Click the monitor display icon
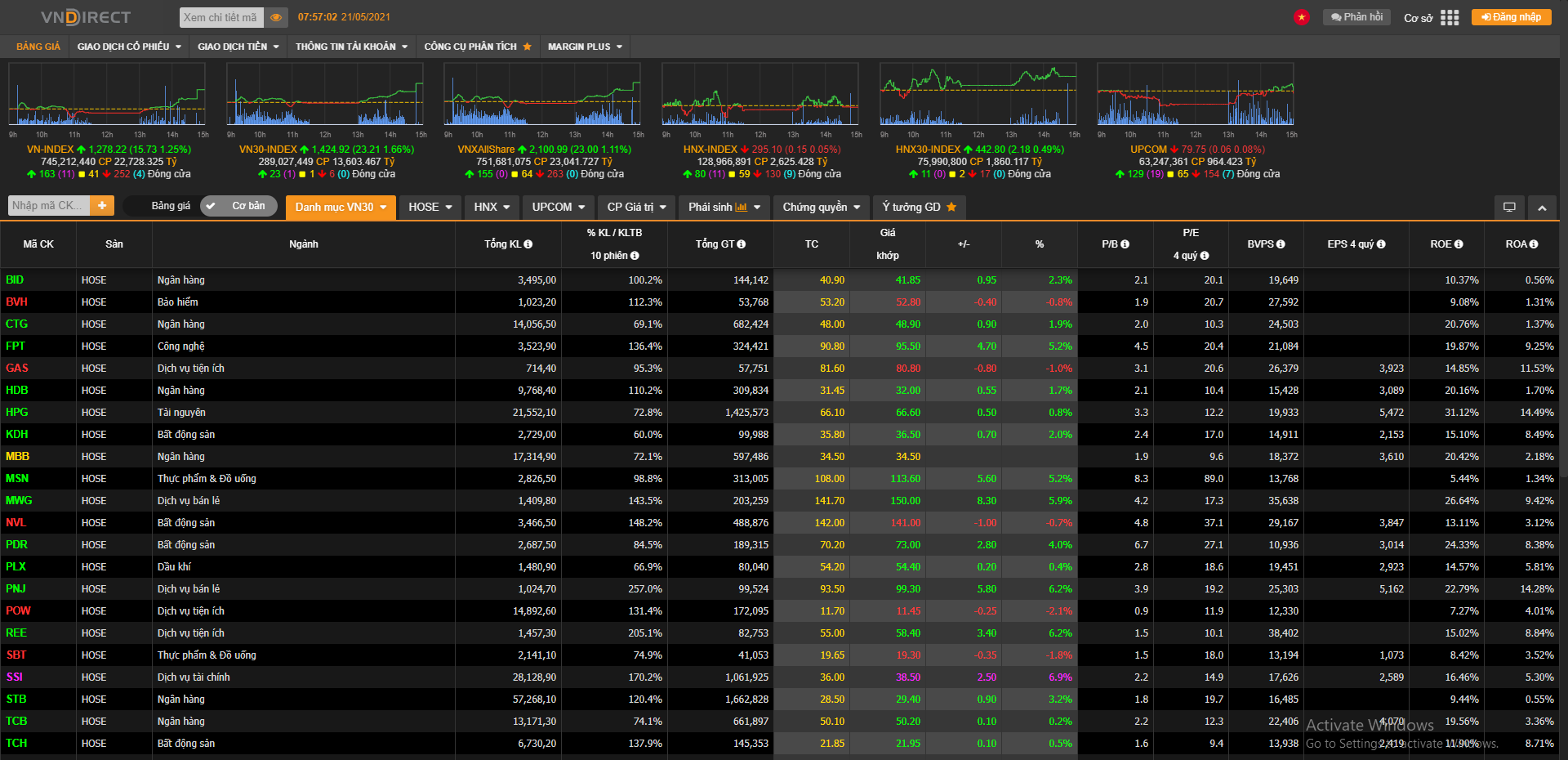 click(1509, 208)
